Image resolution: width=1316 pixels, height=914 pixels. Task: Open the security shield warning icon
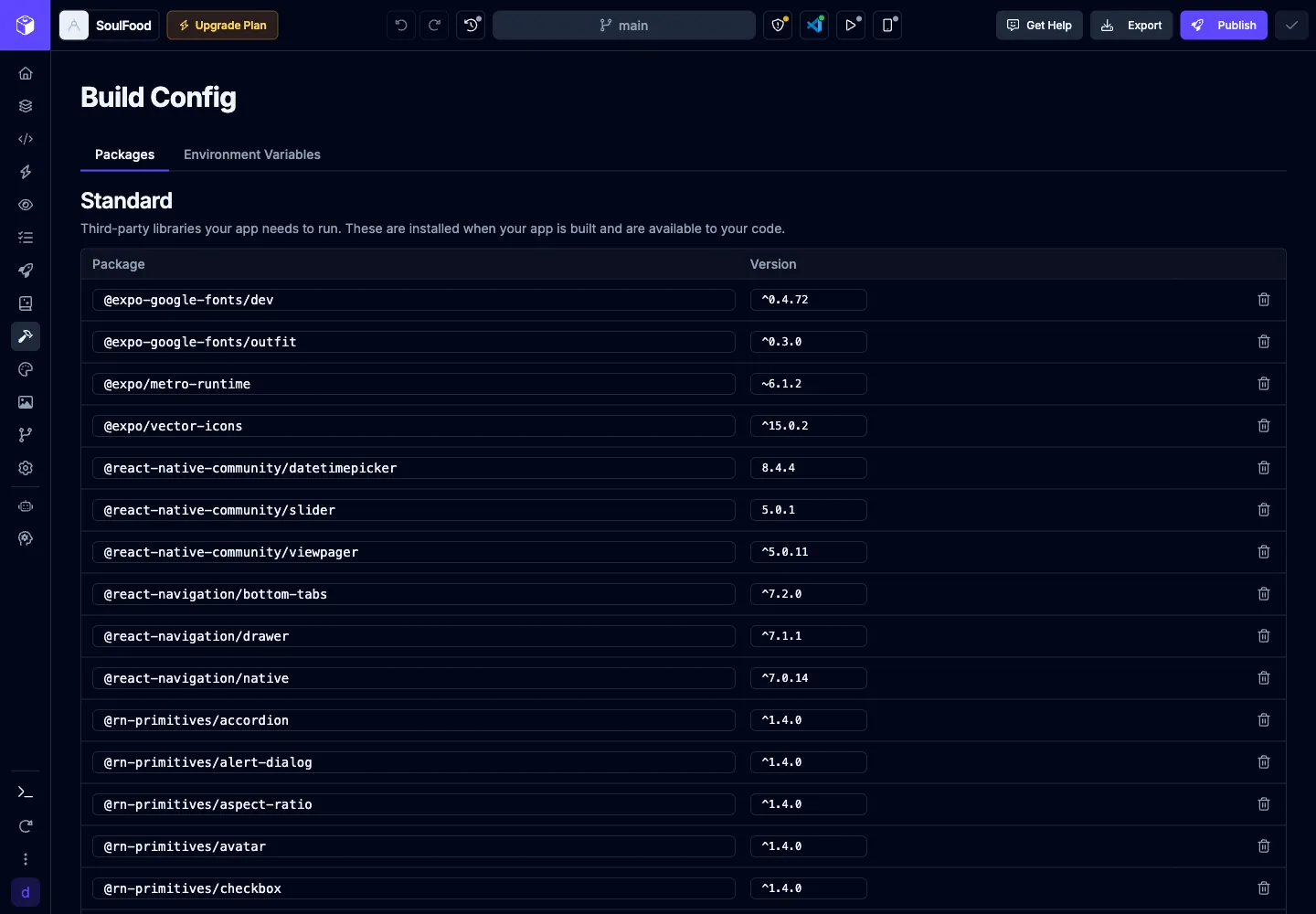tap(778, 26)
